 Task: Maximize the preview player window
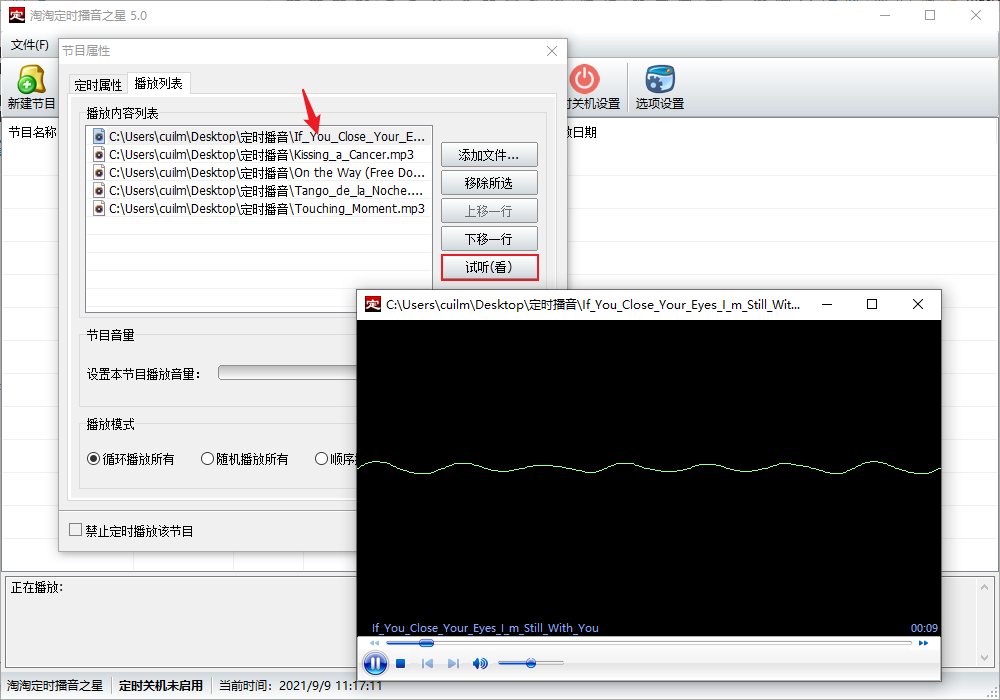click(872, 304)
